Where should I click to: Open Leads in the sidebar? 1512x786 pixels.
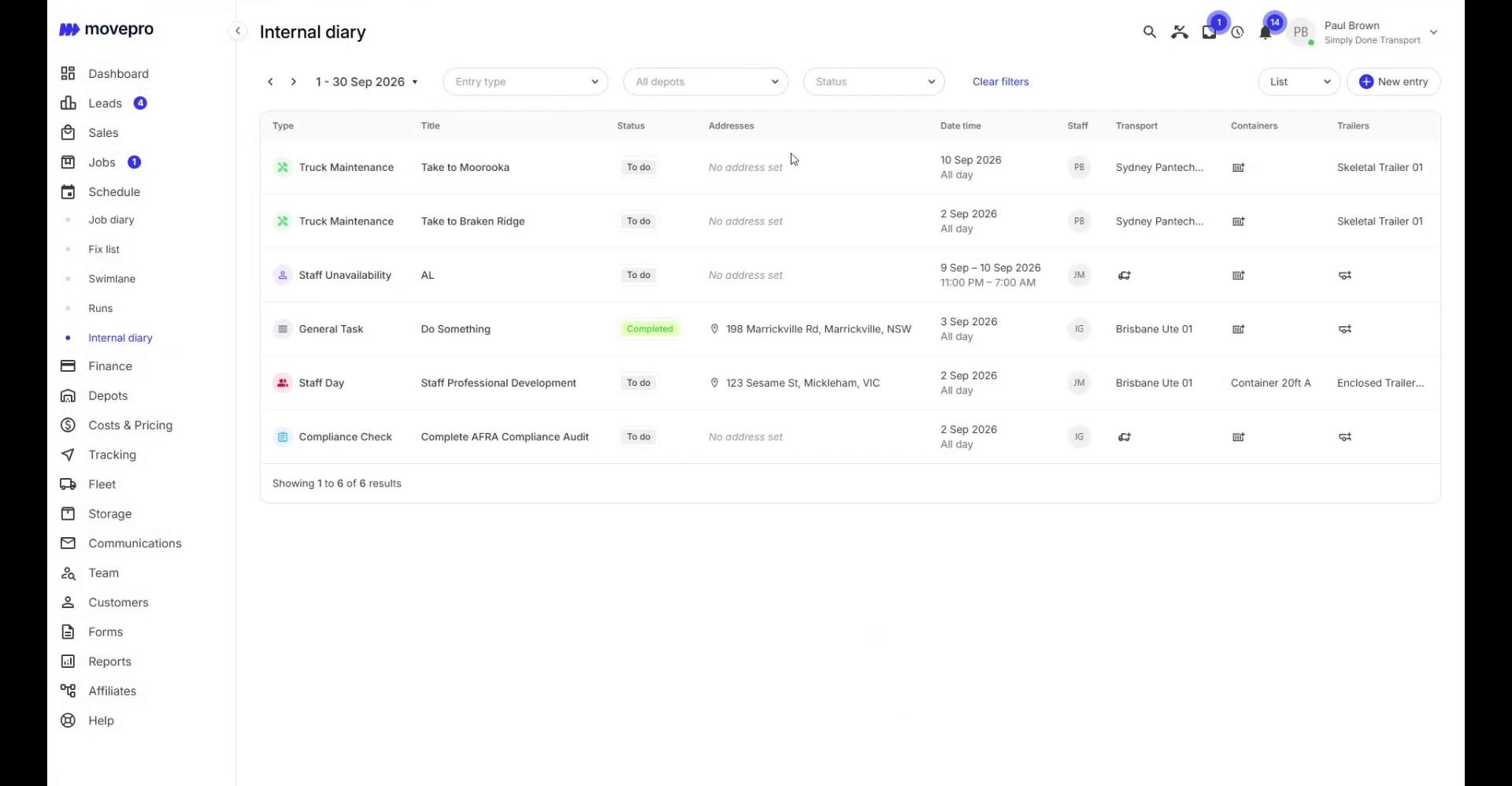click(x=105, y=103)
